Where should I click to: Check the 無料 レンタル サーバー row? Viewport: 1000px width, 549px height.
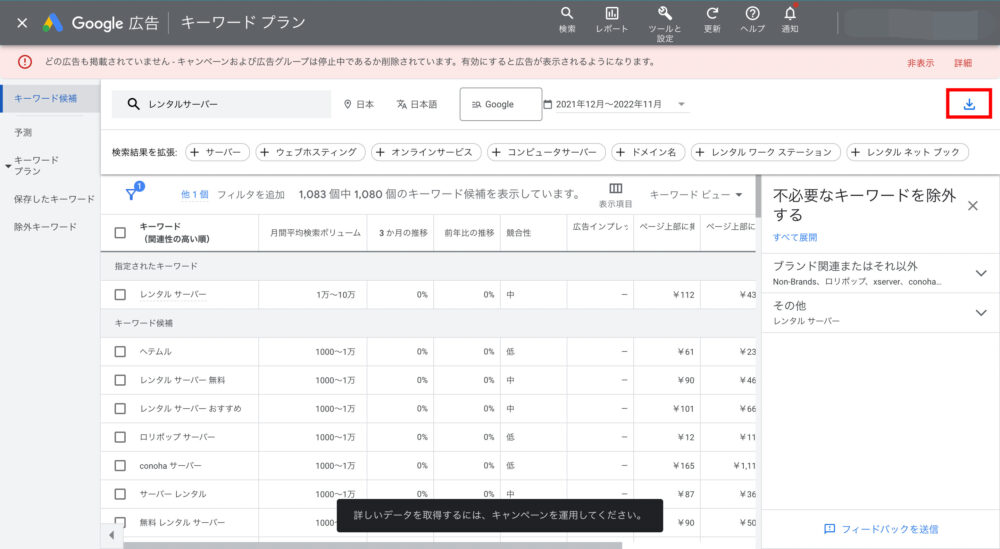click(x=120, y=522)
